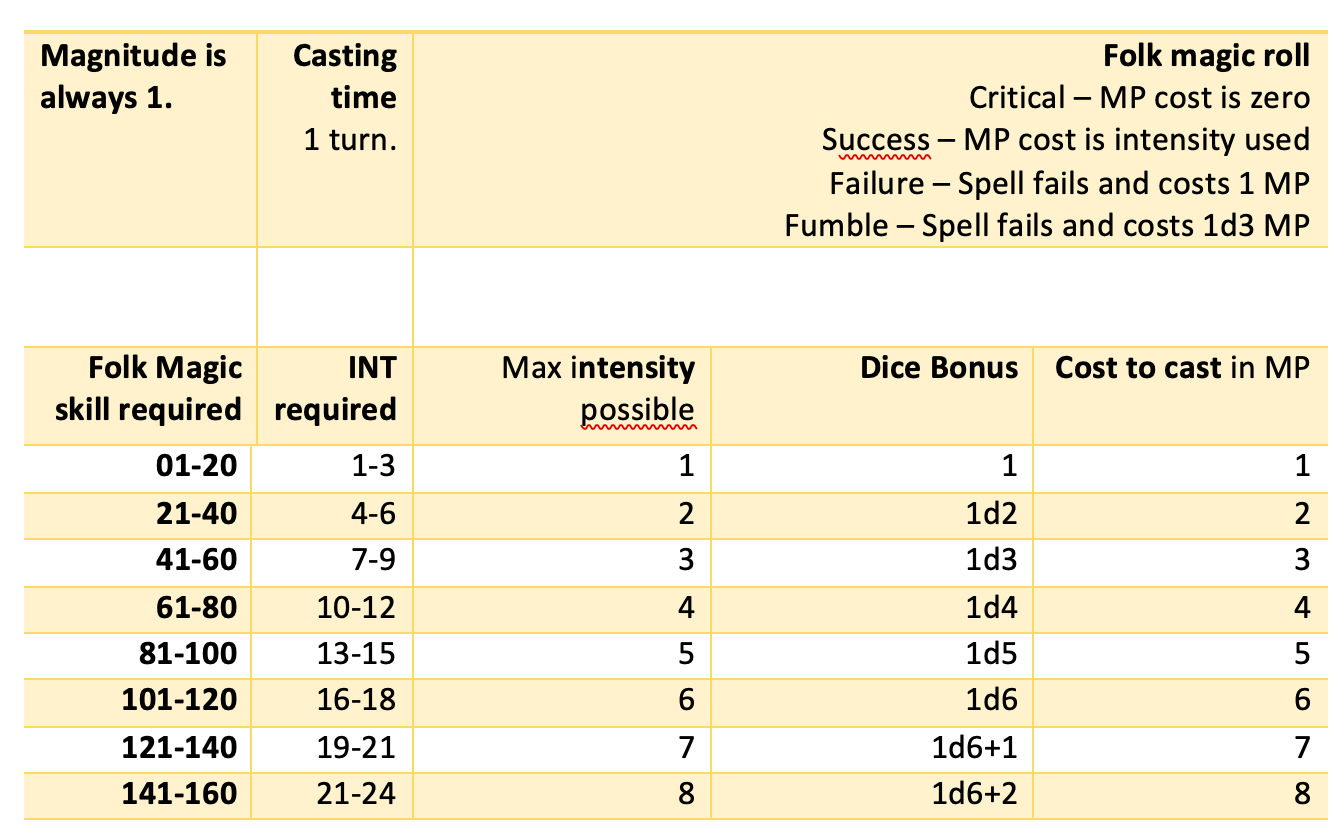The image size is (1338, 840).
Task: Click the "Dice Bonus" column header
Action: (939, 368)
